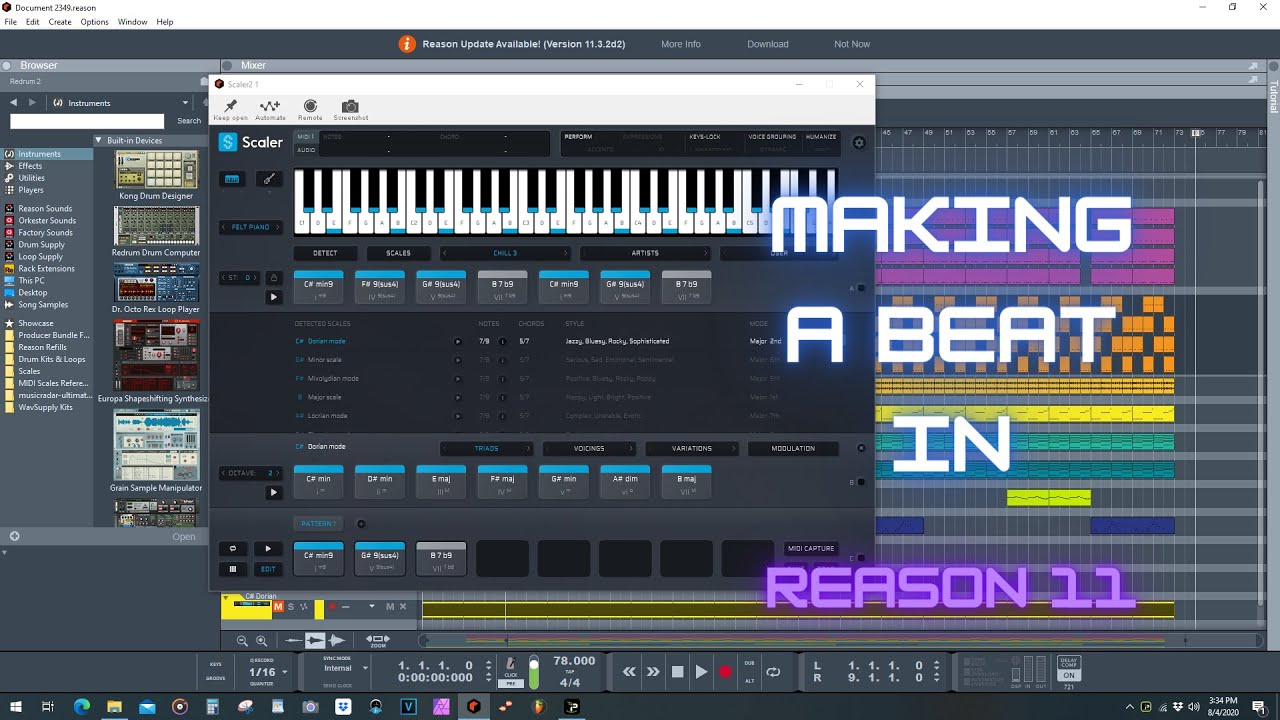Open Scaler settings gear icon

tap(859, 143)
